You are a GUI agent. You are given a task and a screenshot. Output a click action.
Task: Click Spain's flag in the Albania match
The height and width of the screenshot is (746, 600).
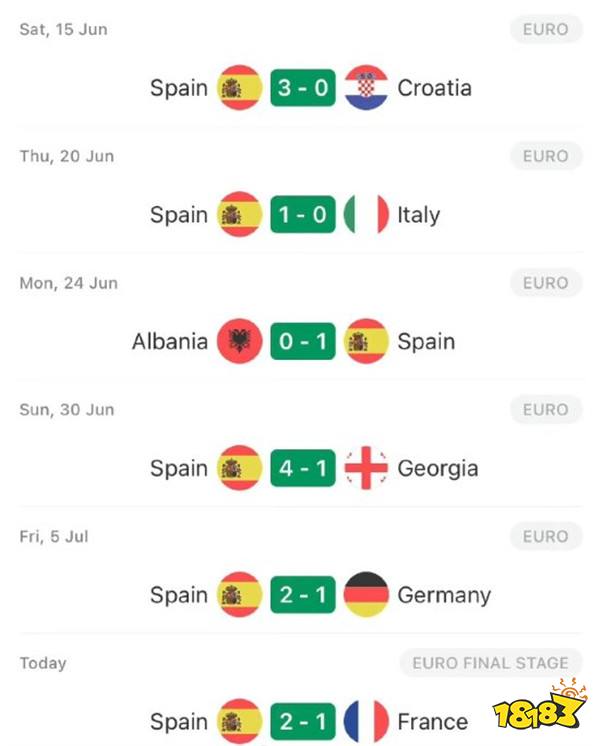(x=366, y=341)
